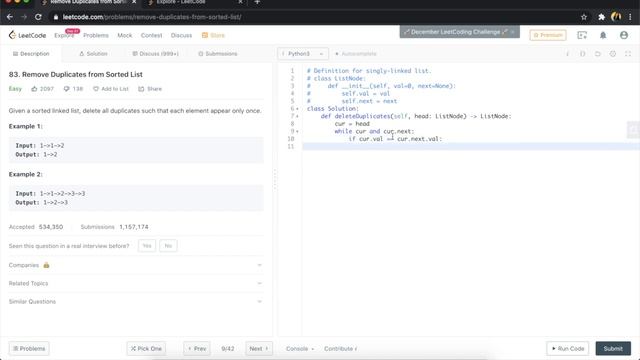
Task: Open the Contribute link
Action: point(340,349)
